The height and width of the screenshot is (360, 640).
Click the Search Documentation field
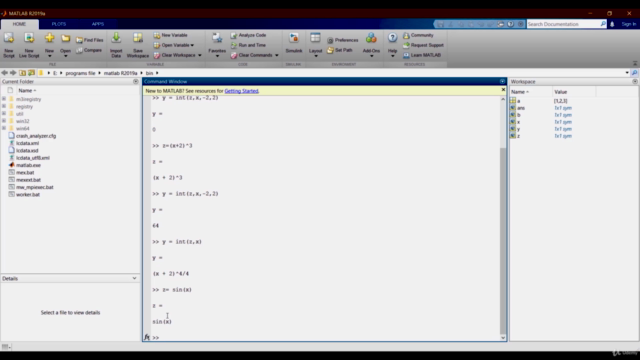coord(564,24)
